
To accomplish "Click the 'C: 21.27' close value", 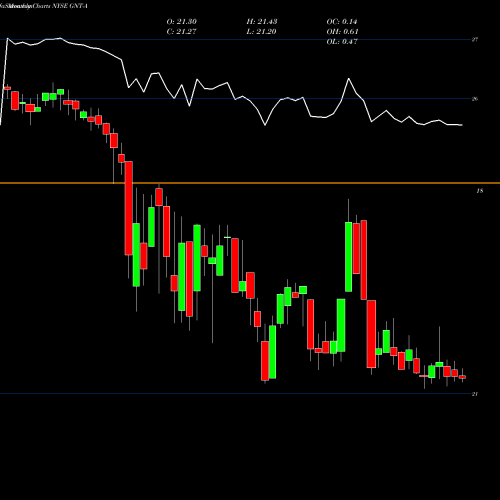I will [x=182, y=32].
